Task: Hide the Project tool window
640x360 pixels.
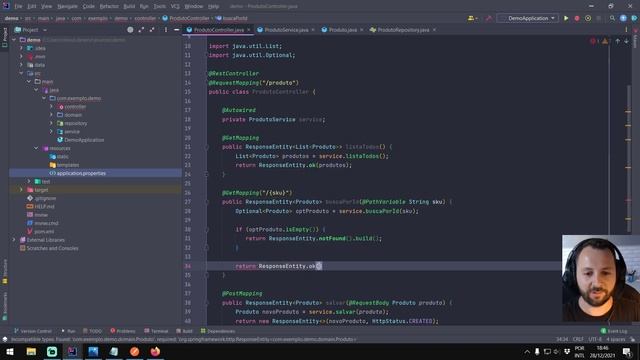Action: click(x=176, y=30)
